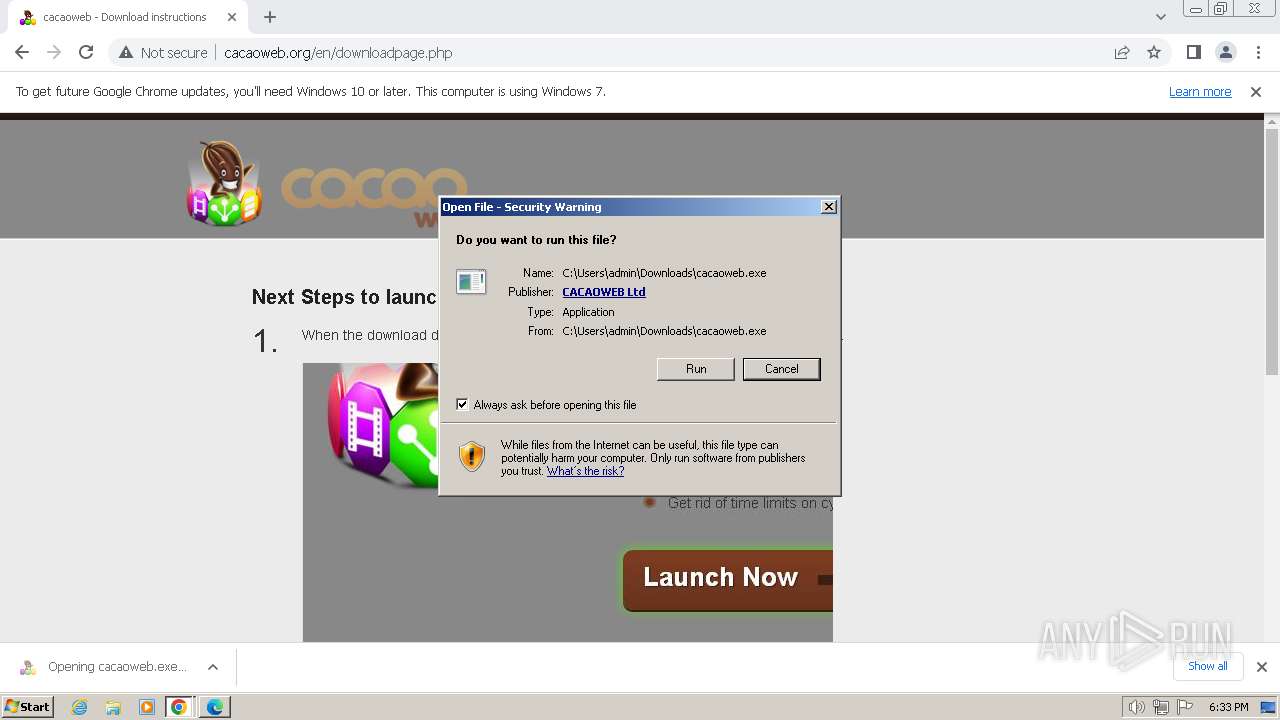Click the Launch Now button
This screenshot has height=720, width=1280.
pyautogui.click(x=727, y=579)
